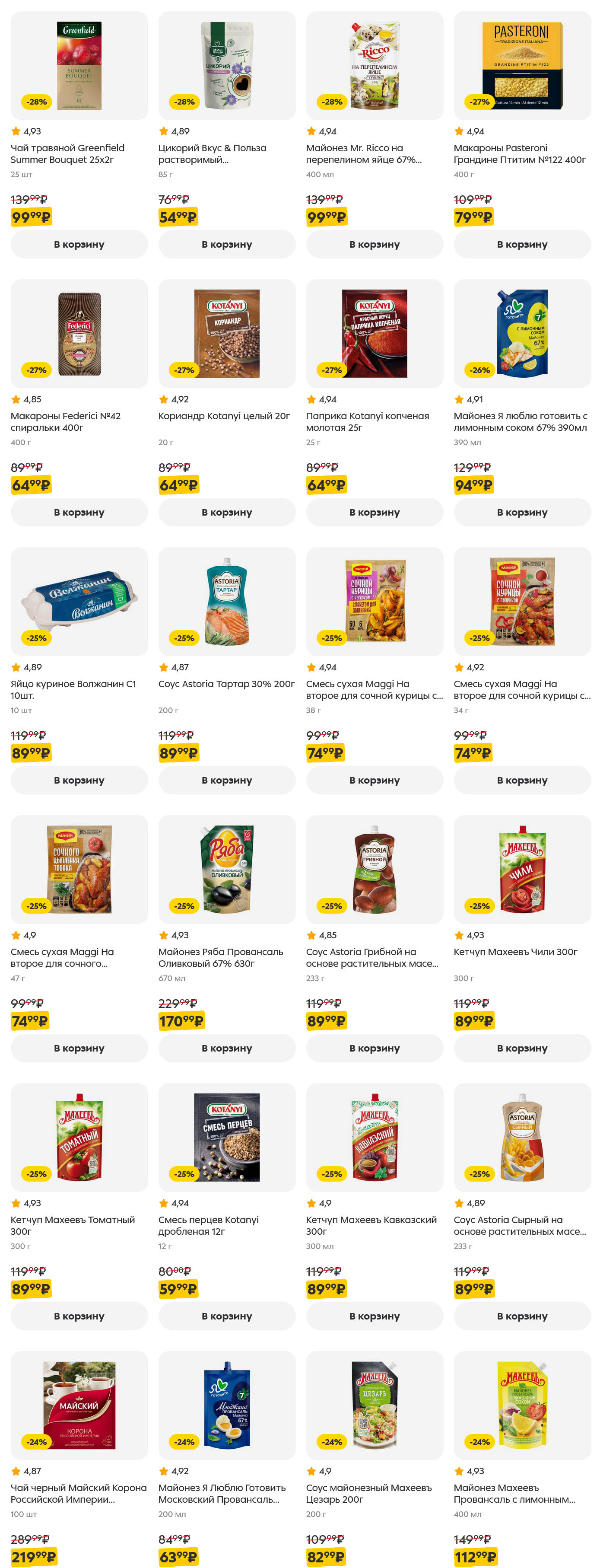Add Astoria cheese sauce to cart

coord(521,1316)
